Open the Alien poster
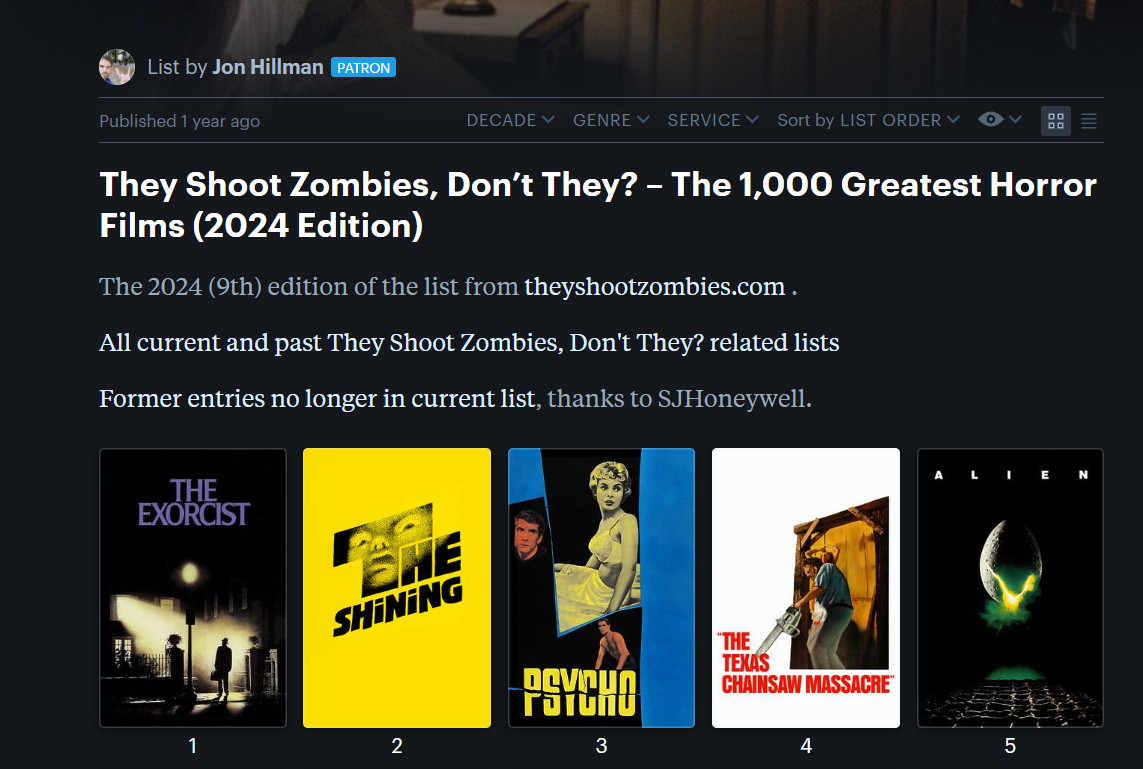This screenshot has width=1143, height=769. pyautogui.click(x=1010, y=588)
